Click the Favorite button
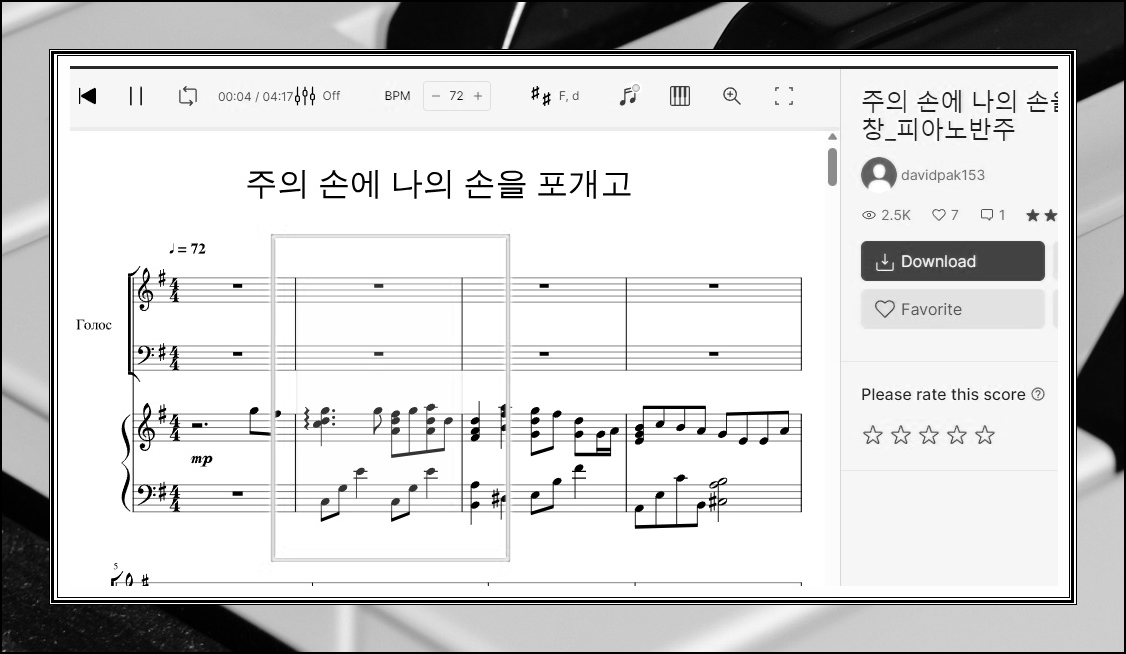The image size is (1126, 654). 952,309
